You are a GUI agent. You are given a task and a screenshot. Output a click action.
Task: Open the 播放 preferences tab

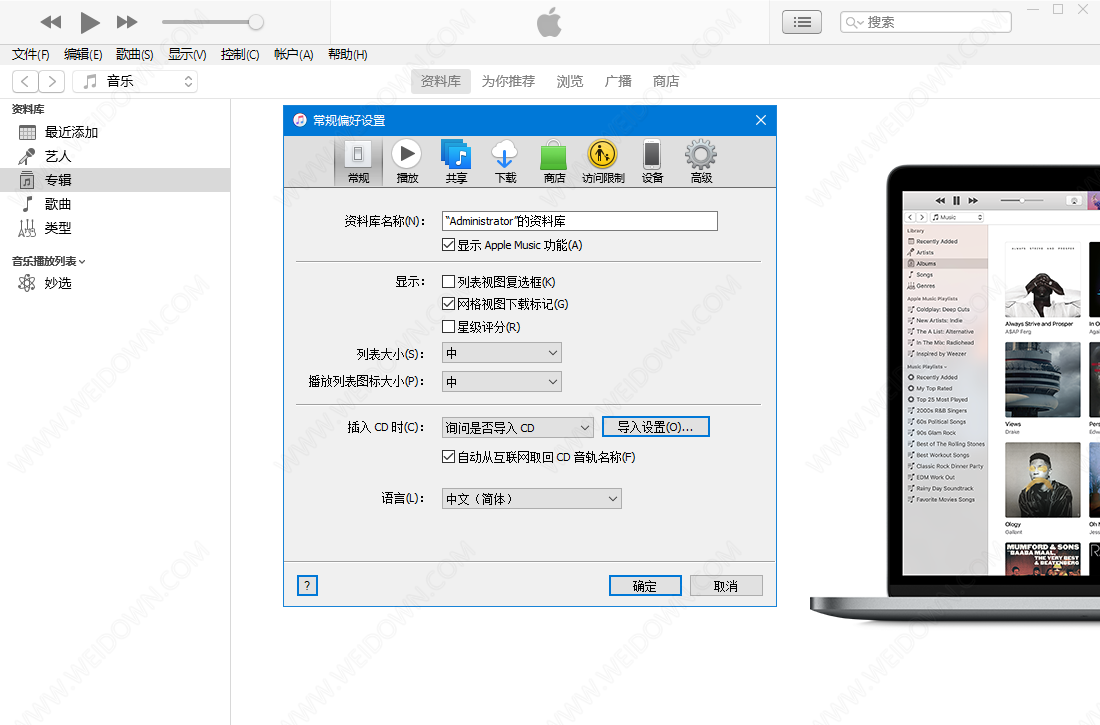pyautogui.click(x=407, y=162)
